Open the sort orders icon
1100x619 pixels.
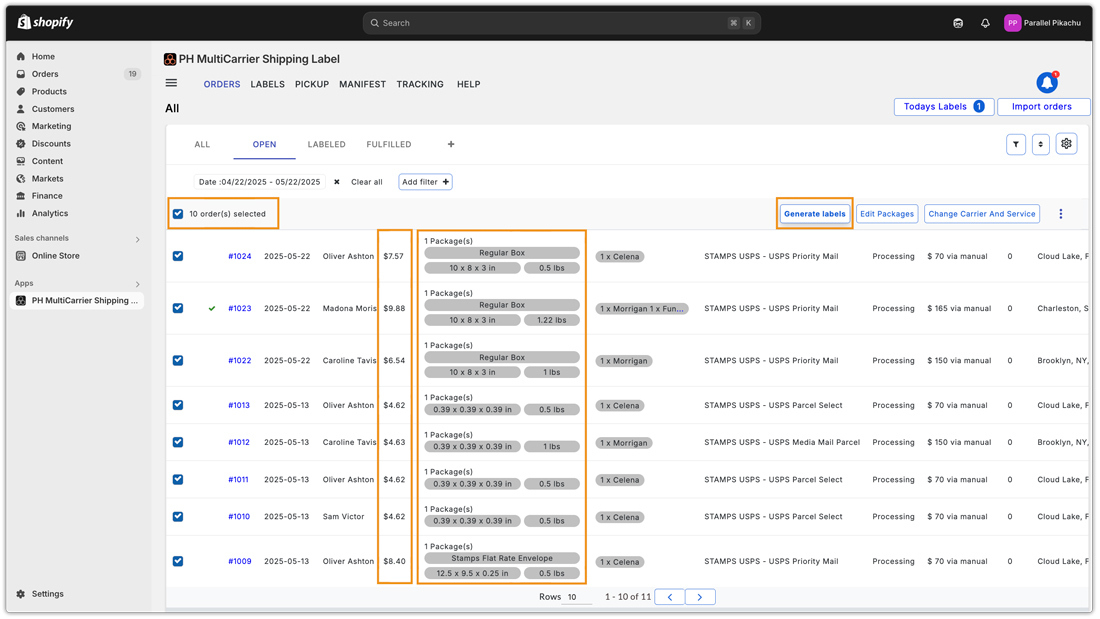coord(1040,145)
